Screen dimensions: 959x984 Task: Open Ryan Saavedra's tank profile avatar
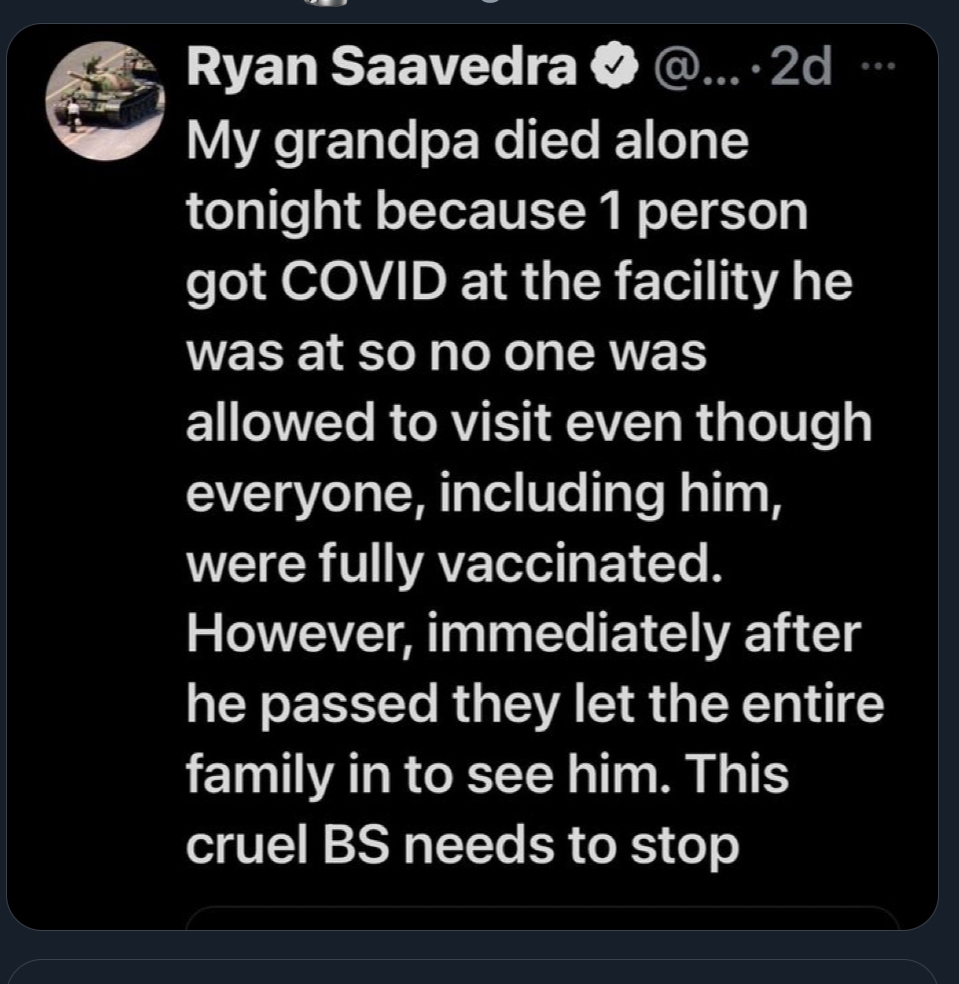105,101
